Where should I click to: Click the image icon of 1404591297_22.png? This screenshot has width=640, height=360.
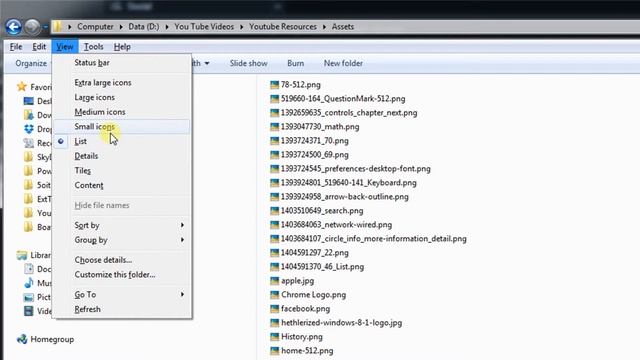(x=274, y=253)
